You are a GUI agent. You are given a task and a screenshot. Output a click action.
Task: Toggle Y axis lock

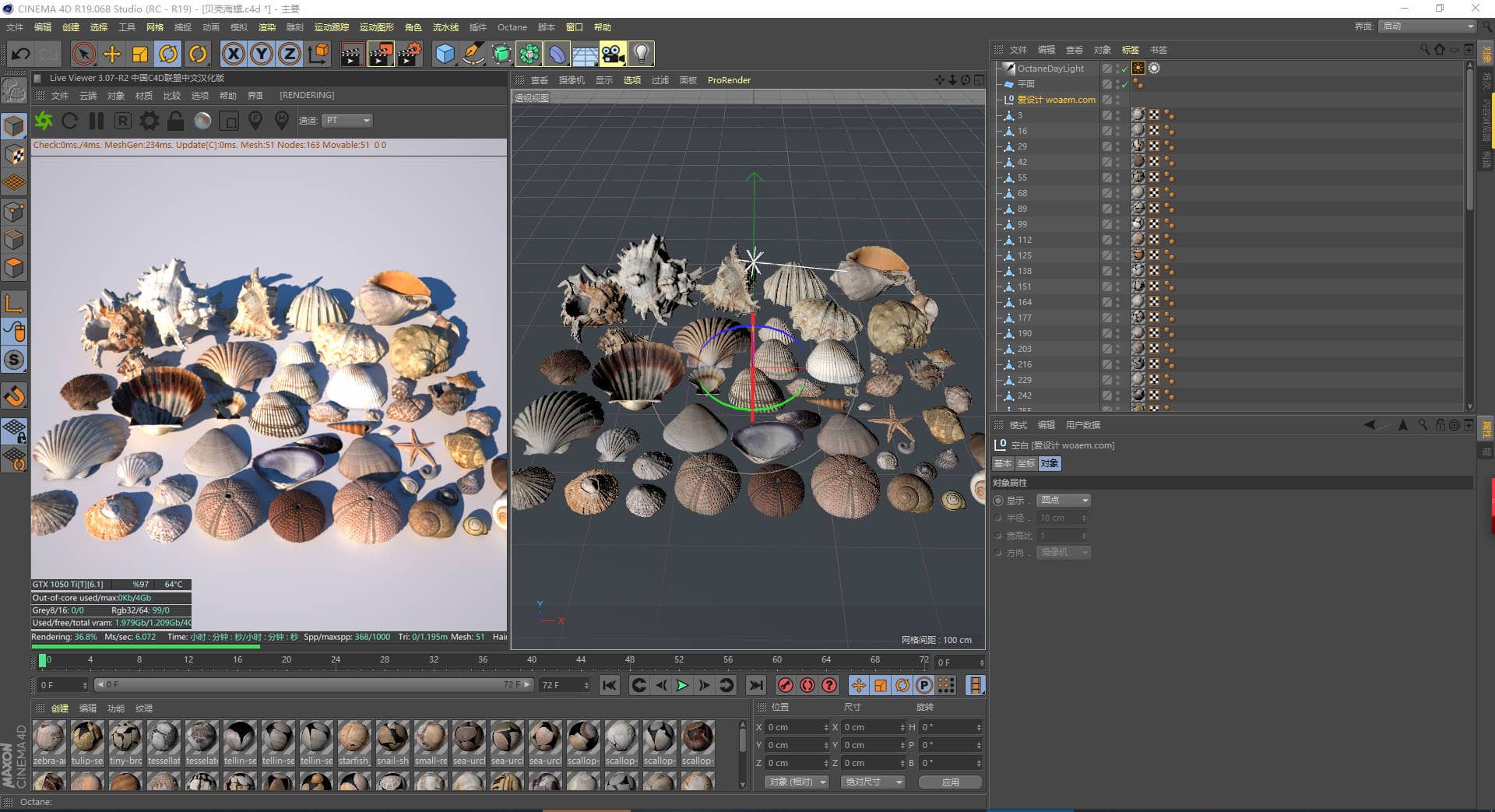tap(262, 54)
